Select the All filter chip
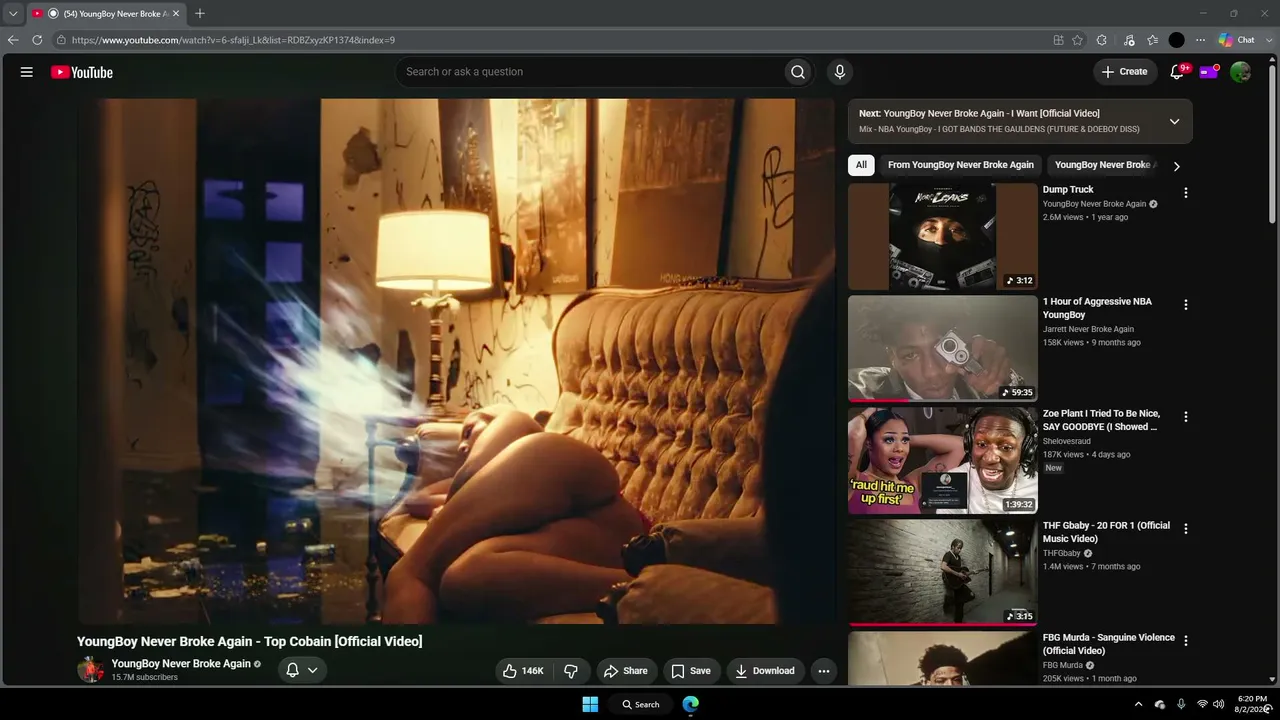Viewport: 1280px width, 720px height. tap(861, 165)
